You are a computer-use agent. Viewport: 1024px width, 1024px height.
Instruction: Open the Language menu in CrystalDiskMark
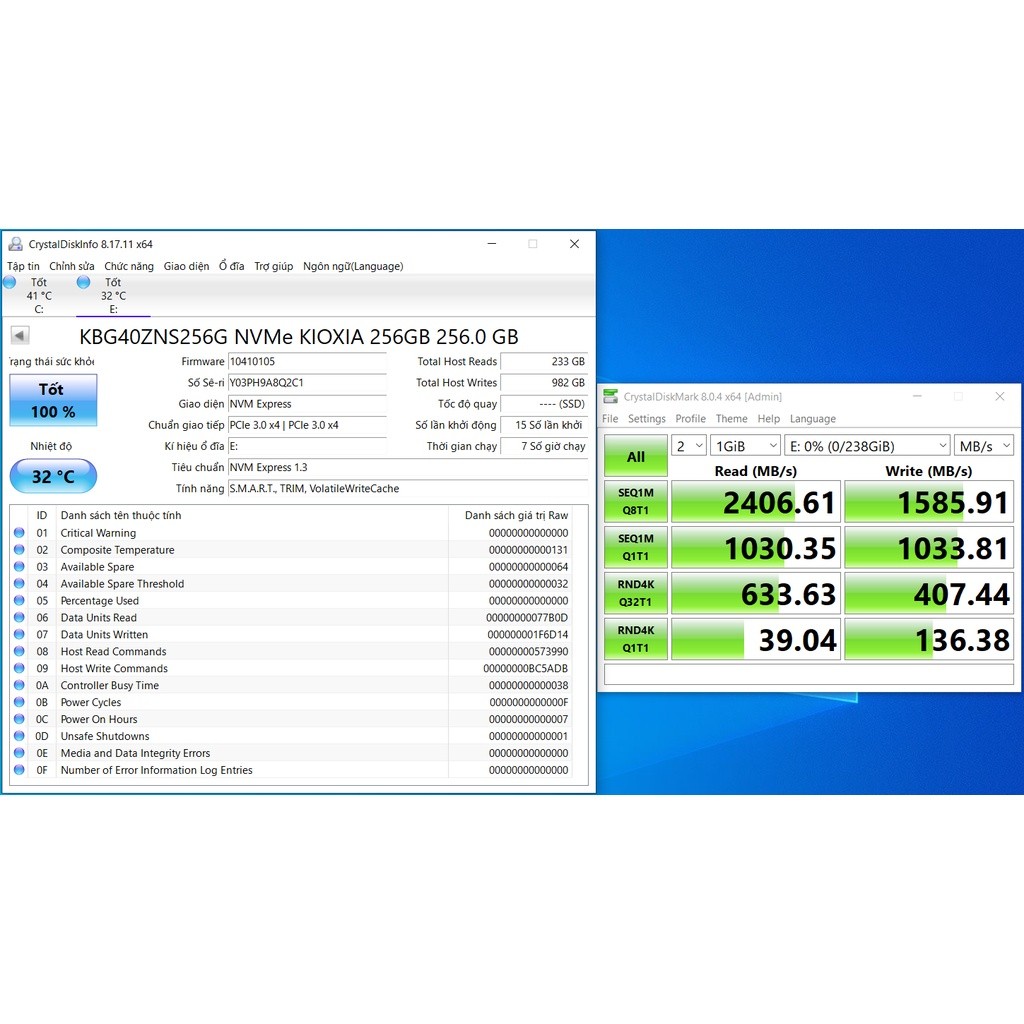[812, 419]
